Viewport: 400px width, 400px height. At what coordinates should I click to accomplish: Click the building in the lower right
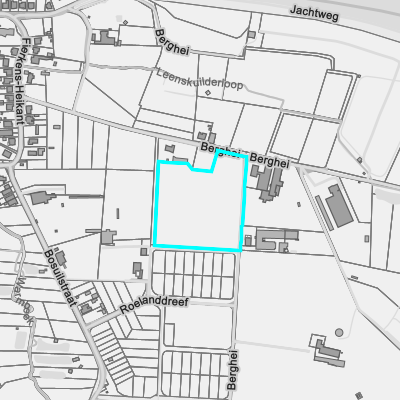pos(328,351)
